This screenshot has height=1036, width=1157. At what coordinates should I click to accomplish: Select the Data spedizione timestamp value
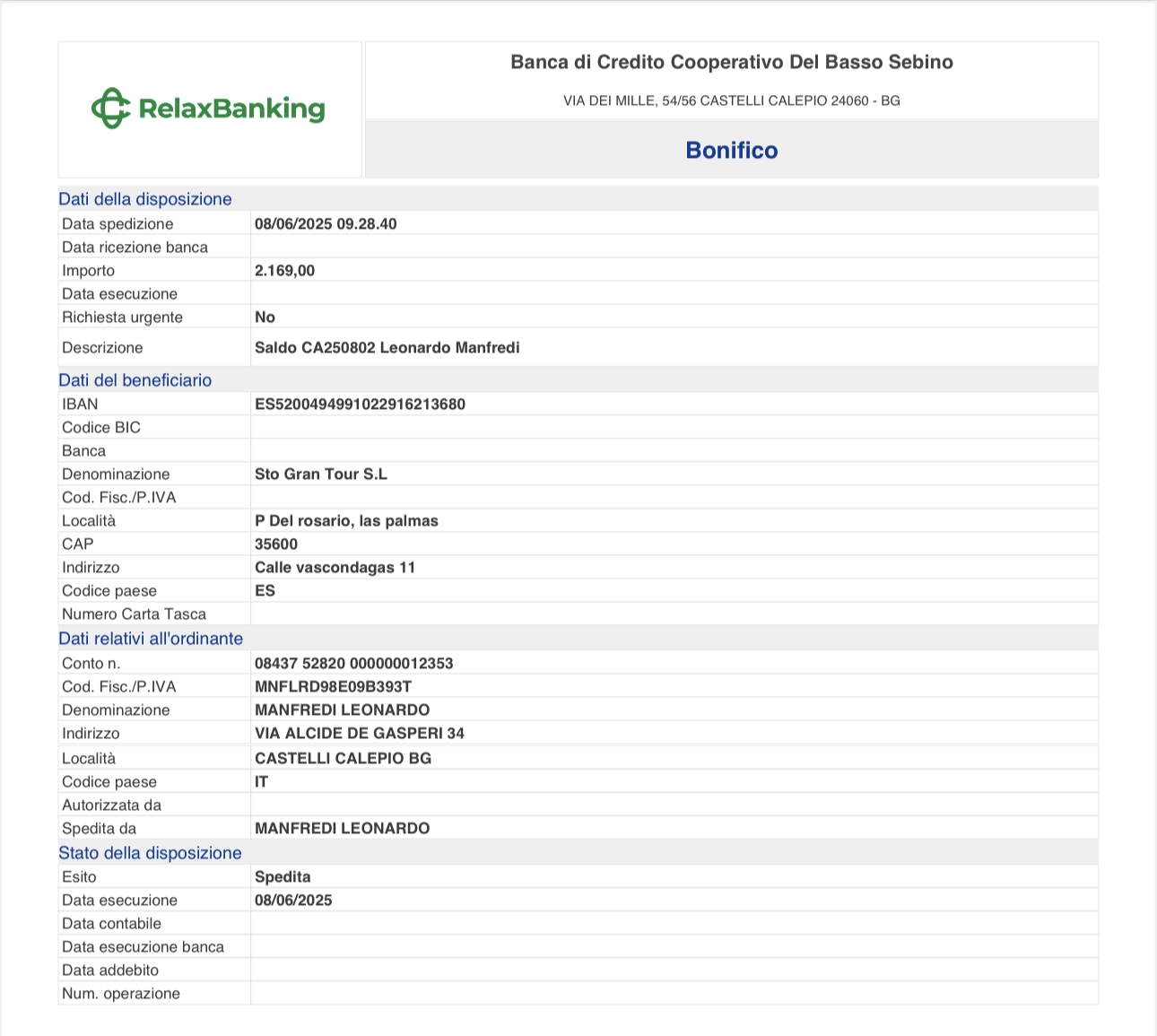click(x=326, y=223)
